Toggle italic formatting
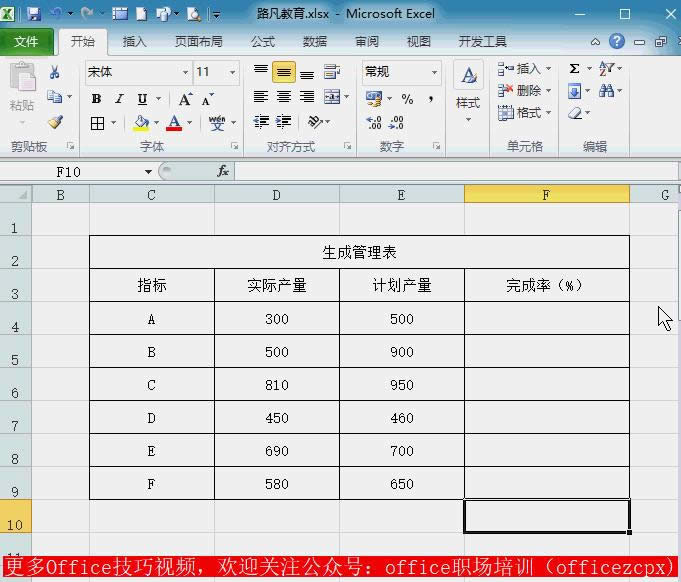This screenshot has height=582, width=681. pos(119,99)
